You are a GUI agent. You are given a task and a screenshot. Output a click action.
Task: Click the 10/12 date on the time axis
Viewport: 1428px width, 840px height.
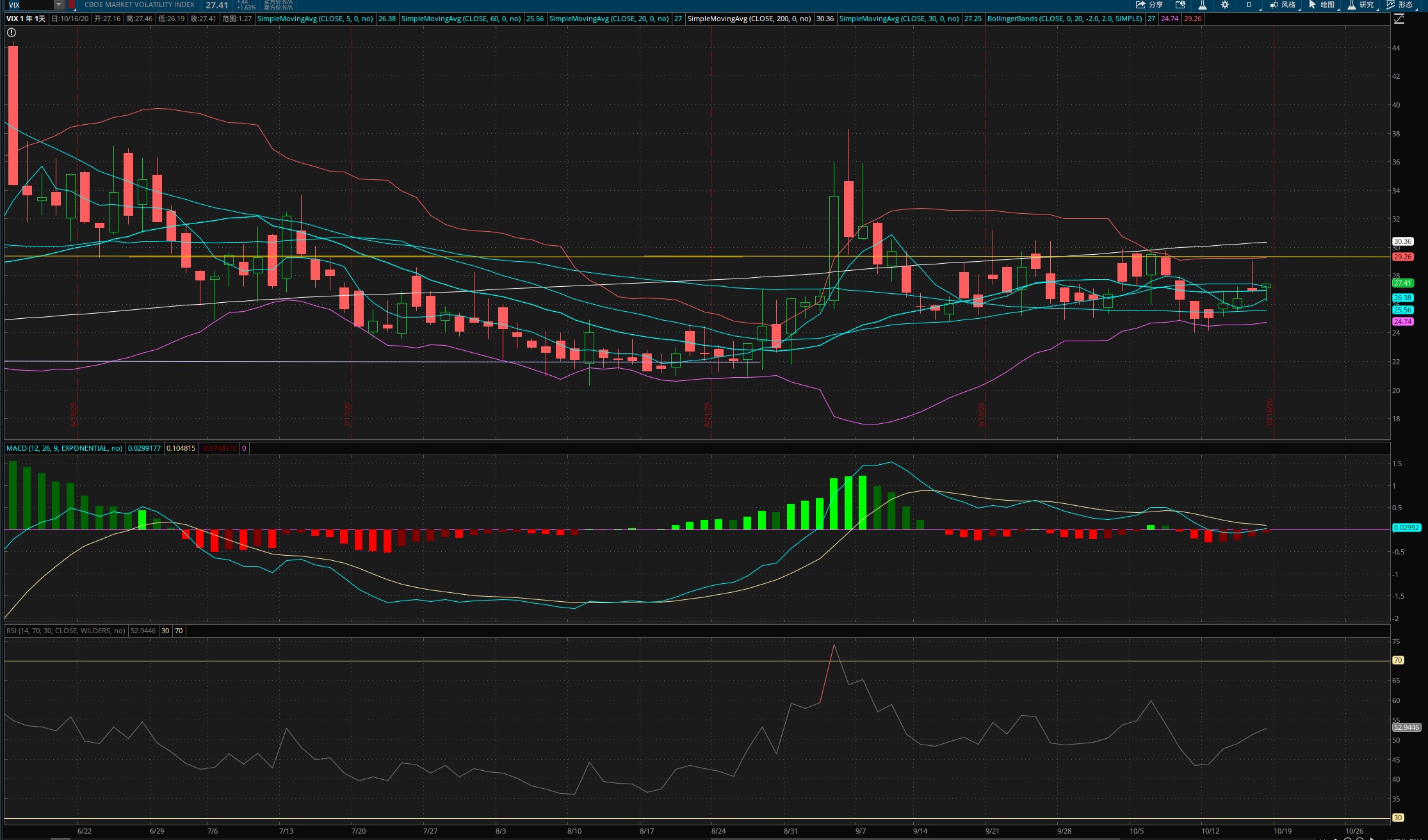1210,831
